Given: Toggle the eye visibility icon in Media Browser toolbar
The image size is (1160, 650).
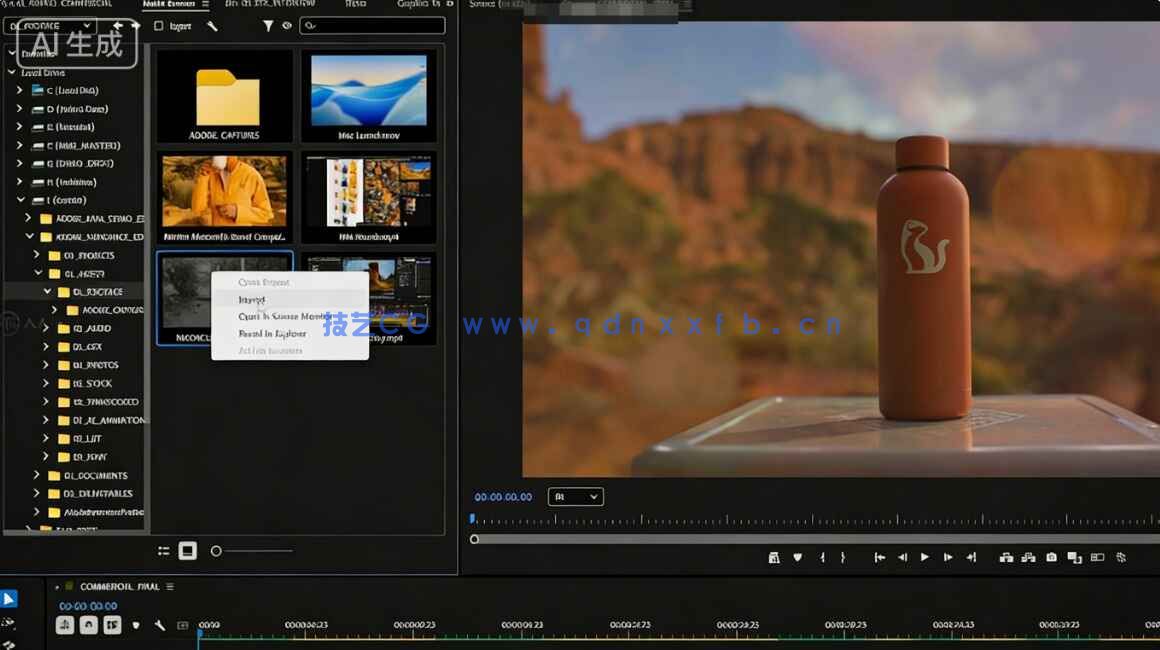Looking at the screenshot, I should [x=287, y=25].
